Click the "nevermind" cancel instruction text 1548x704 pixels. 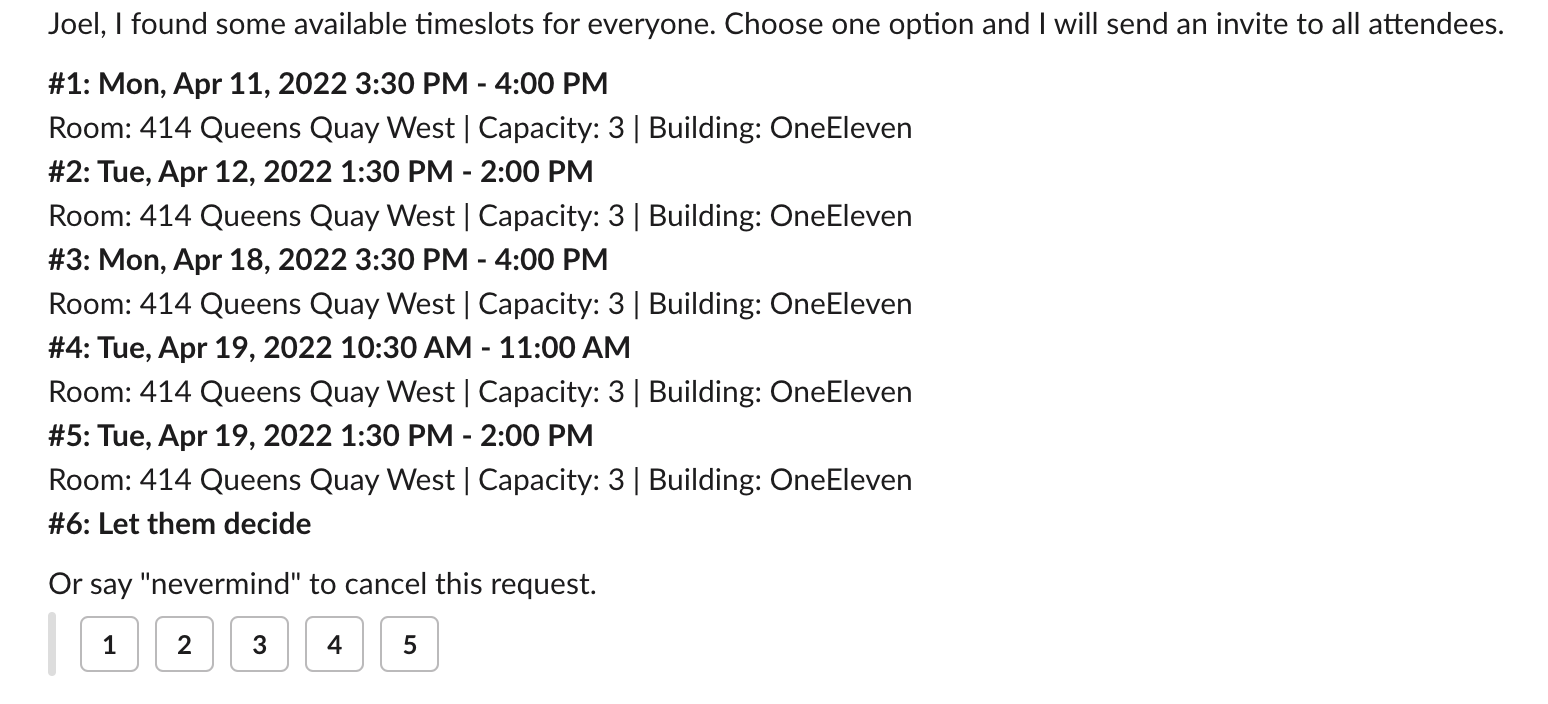pos(322,584)
